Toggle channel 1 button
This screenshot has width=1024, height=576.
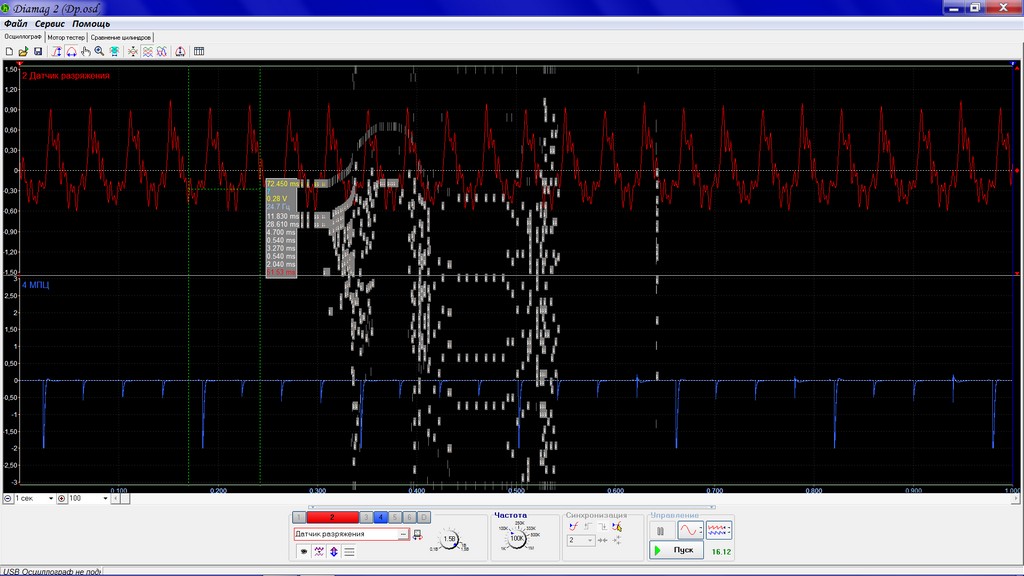pos(299,517)
